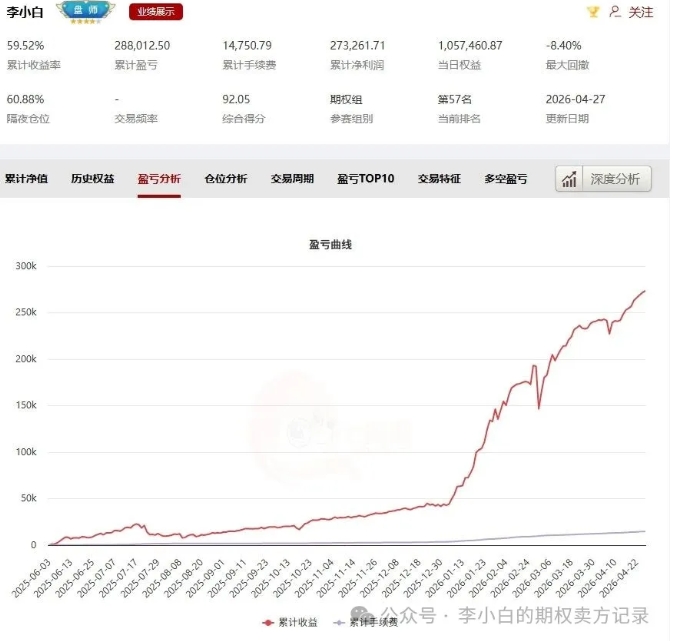
Task: Click the 100k y-axis label
Action: (x=26, y=452)
